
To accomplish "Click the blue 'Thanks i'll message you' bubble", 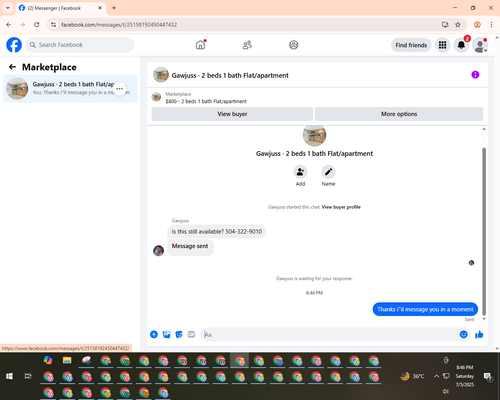I will click(425, 309).
